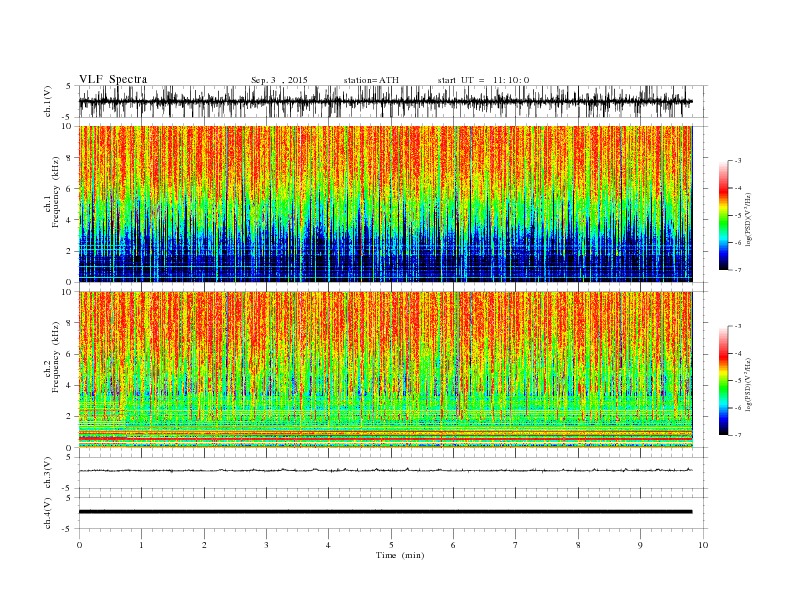
Task: Click the x-axis tick label "6"
Action: click(x=454, y=545)
